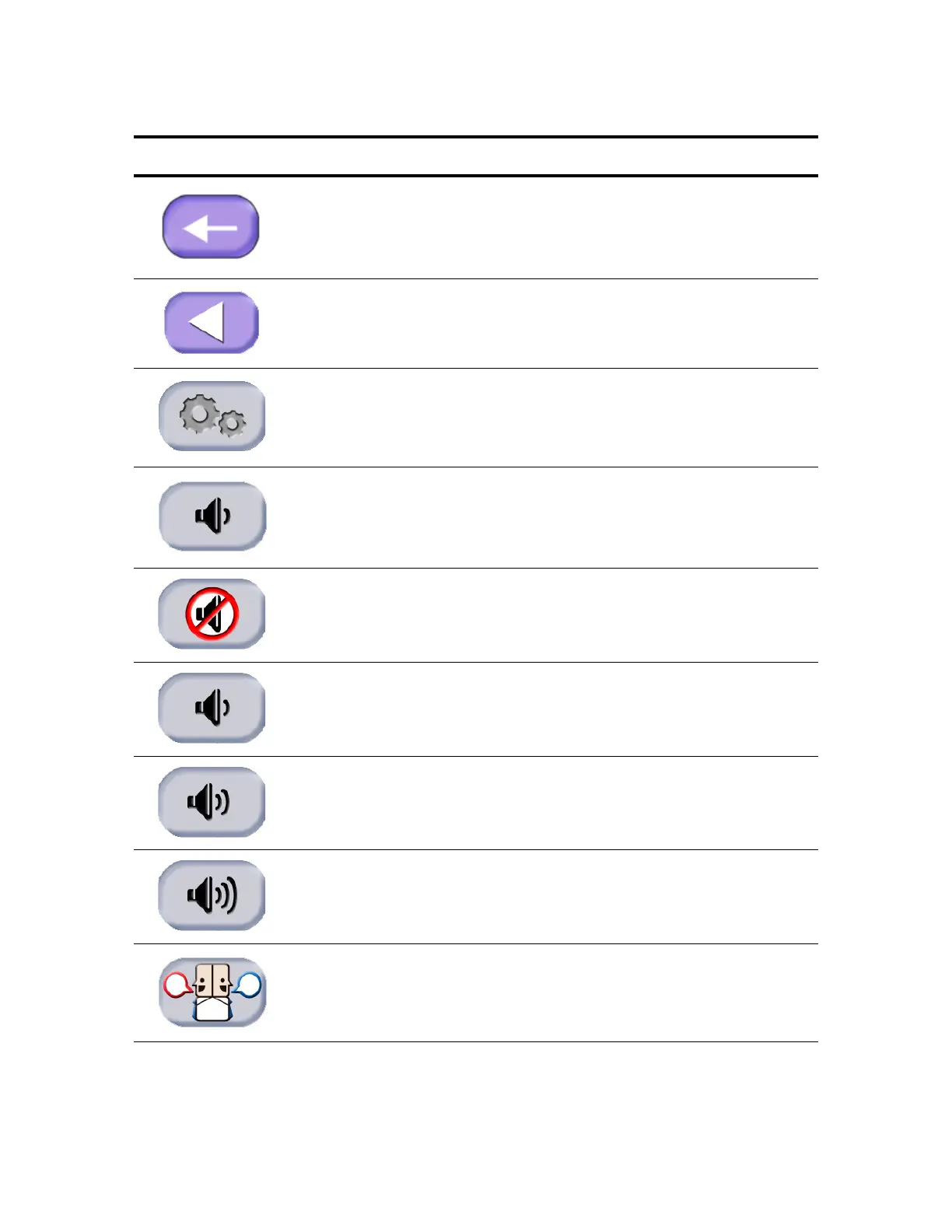Click the speaker icon with two sound waves

[212, 802]
